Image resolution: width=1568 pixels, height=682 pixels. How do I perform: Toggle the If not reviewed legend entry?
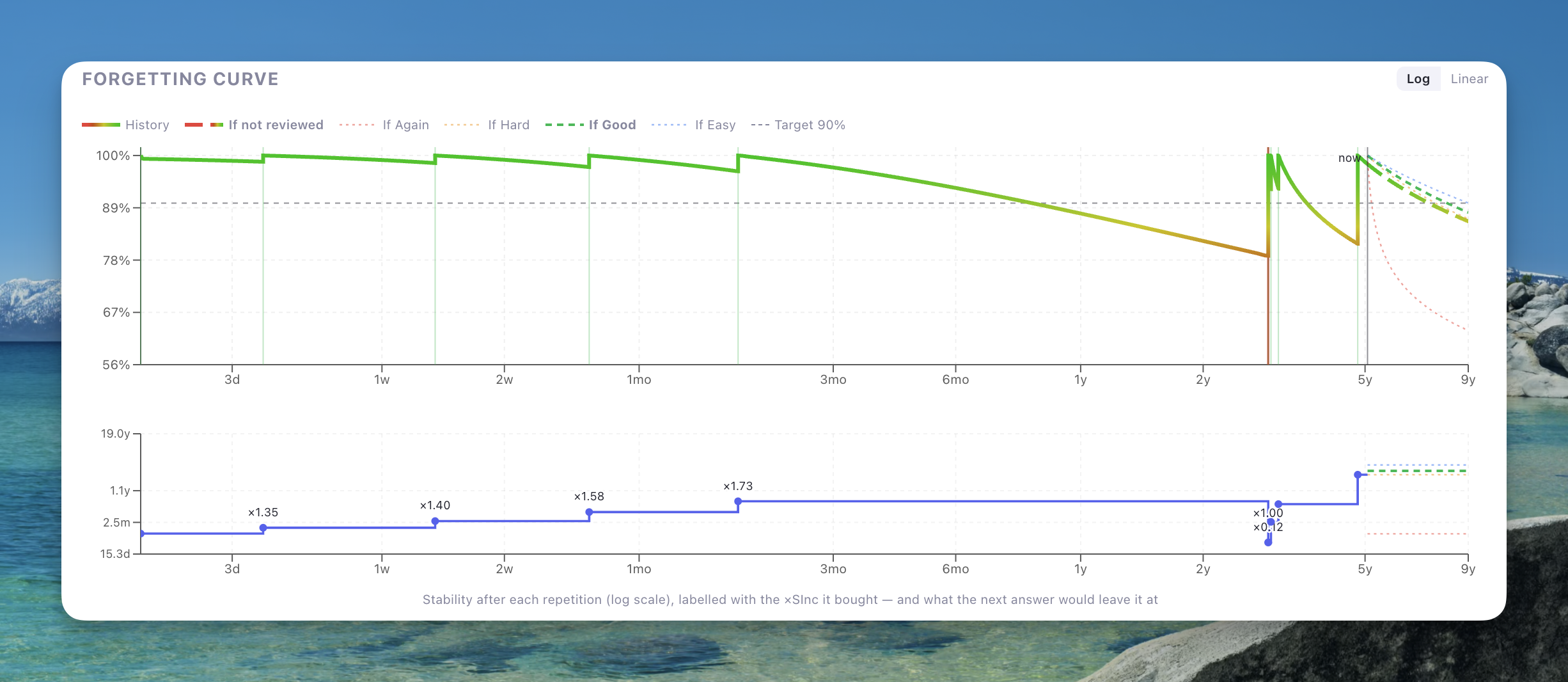click(254, 125)
